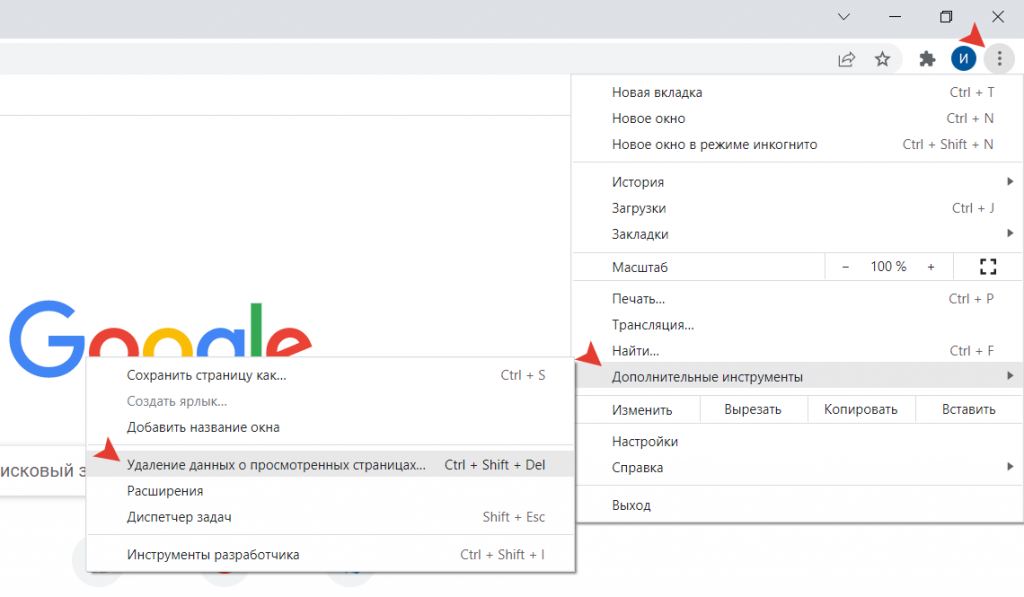The height and width of the screenshot is (597, 1024).
Task: Click the tab search chevron icon
Action: tap(844, 17)
